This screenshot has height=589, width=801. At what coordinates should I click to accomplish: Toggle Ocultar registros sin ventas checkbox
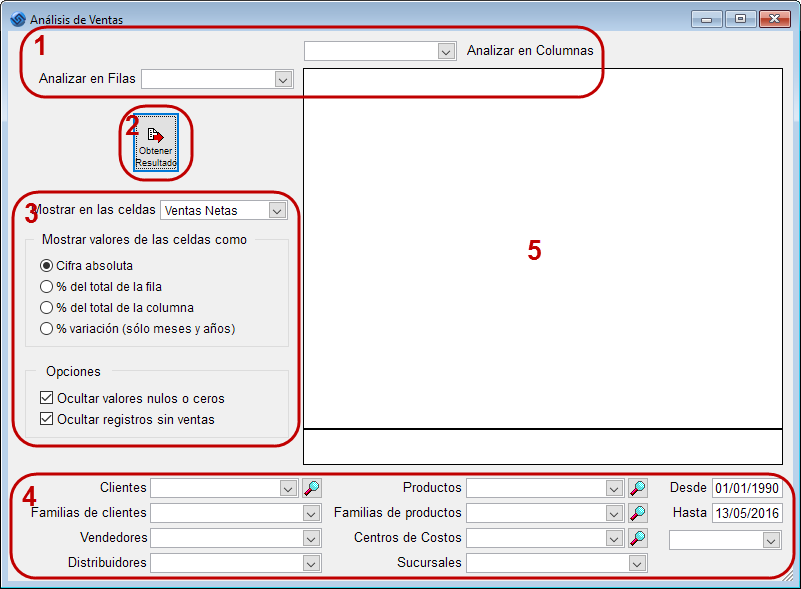[46, 419]
